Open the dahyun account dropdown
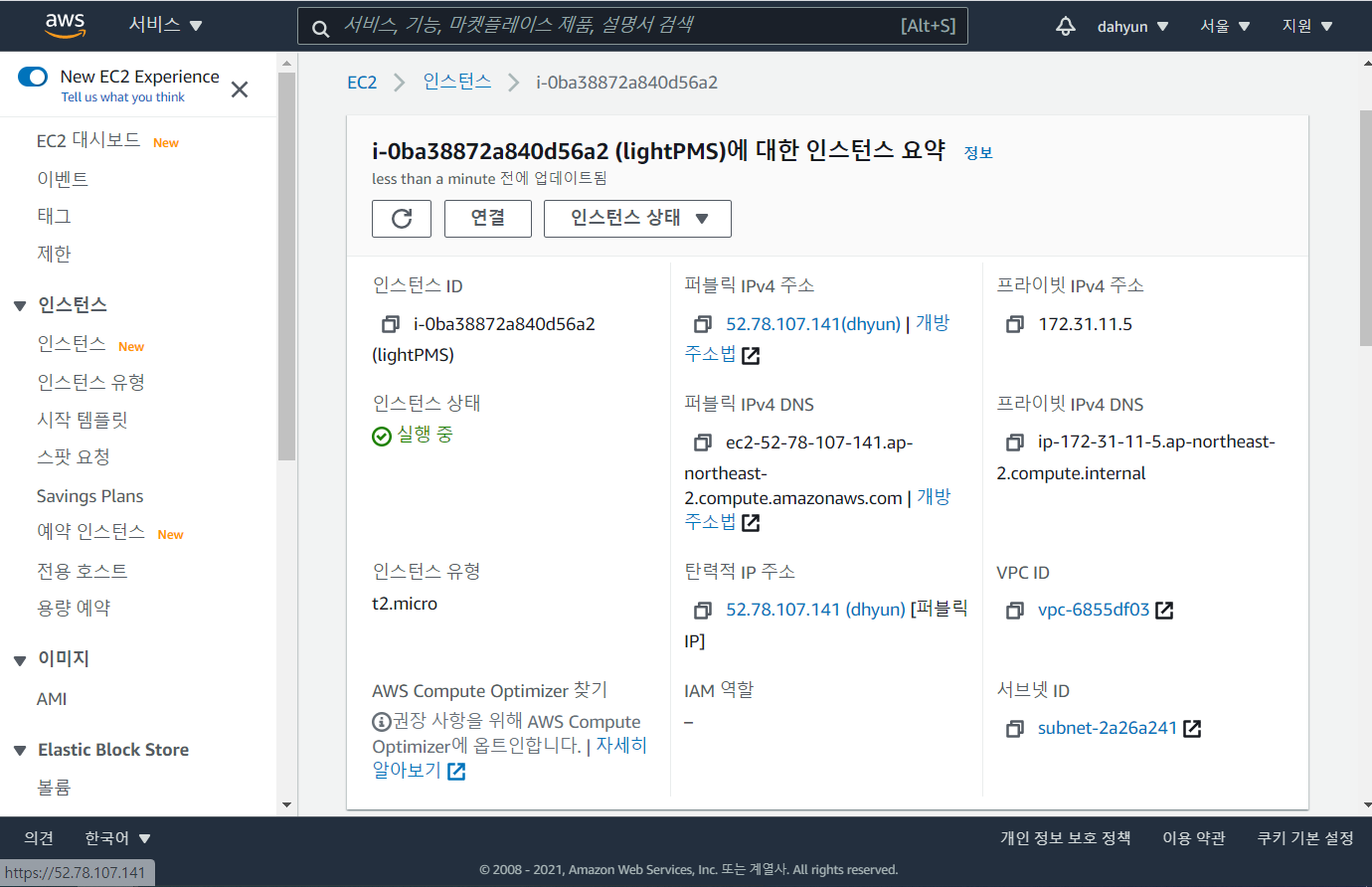 (x=1132, y=26)
